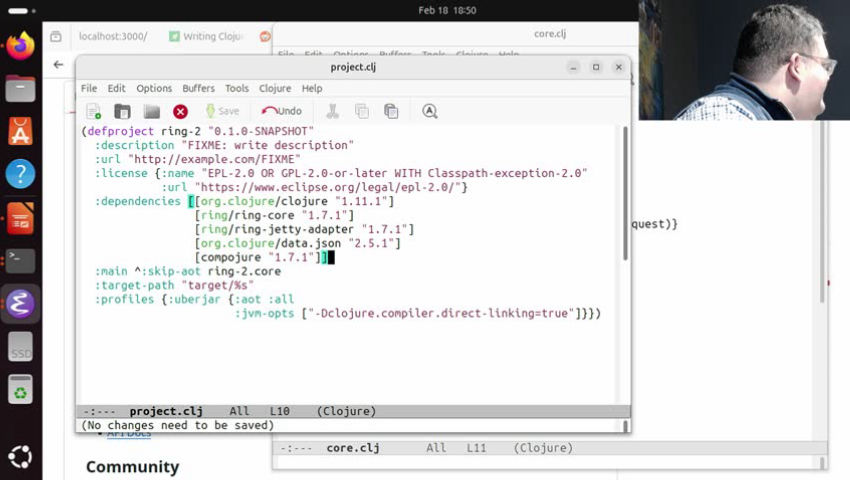Open the Help menu in project.clj window
Image resolution: width=850 pixels, height=480 pixels.
click(312, 88)
